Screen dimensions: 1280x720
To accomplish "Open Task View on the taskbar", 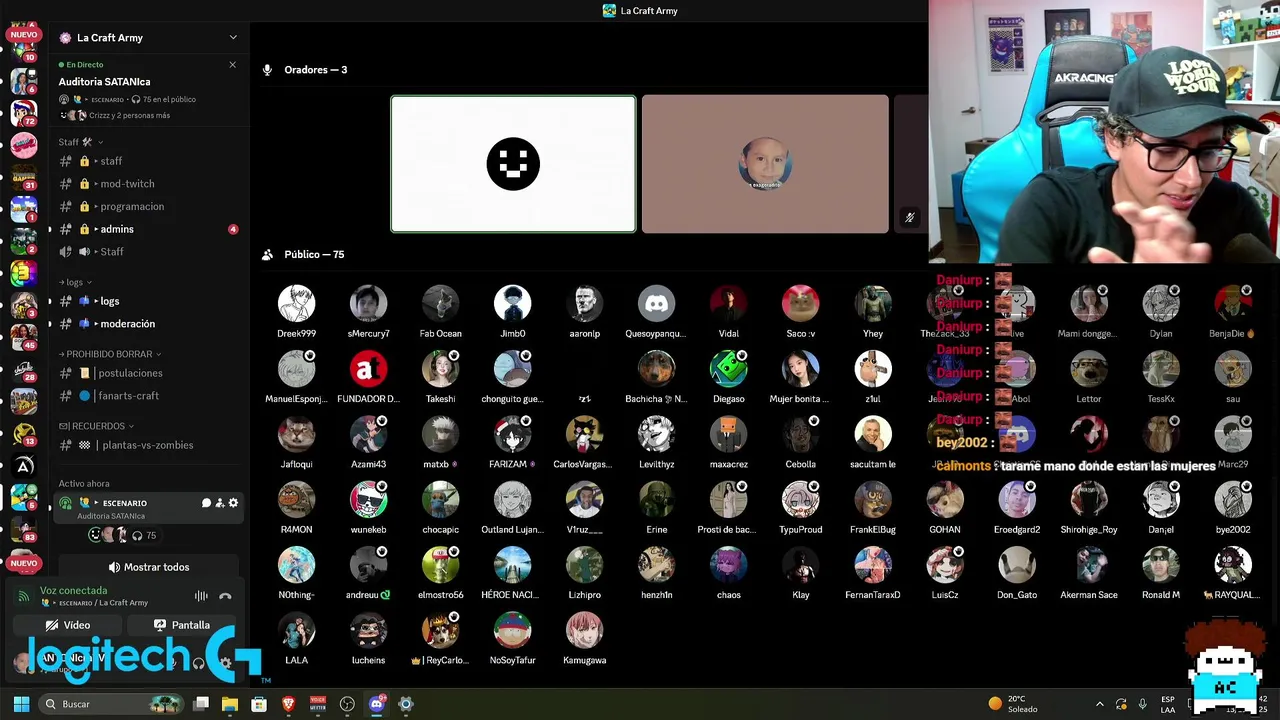I will [x=201, y=704].
